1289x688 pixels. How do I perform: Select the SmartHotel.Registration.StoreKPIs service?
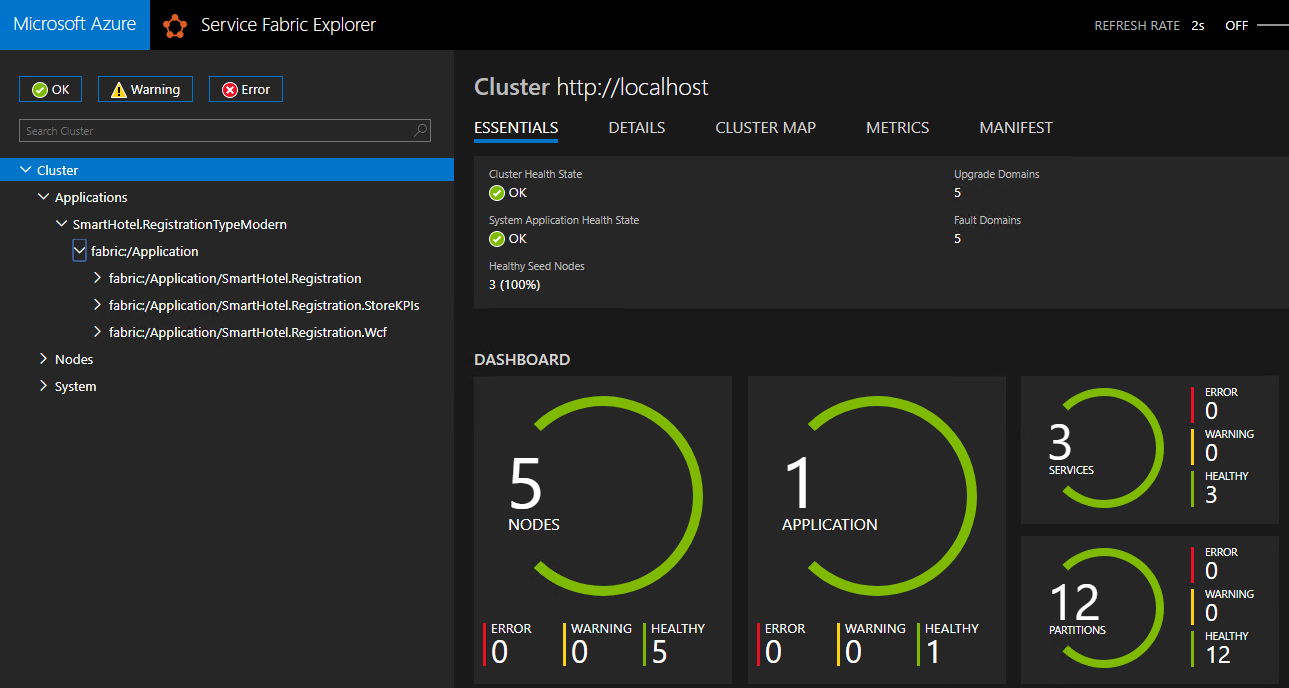264,305
